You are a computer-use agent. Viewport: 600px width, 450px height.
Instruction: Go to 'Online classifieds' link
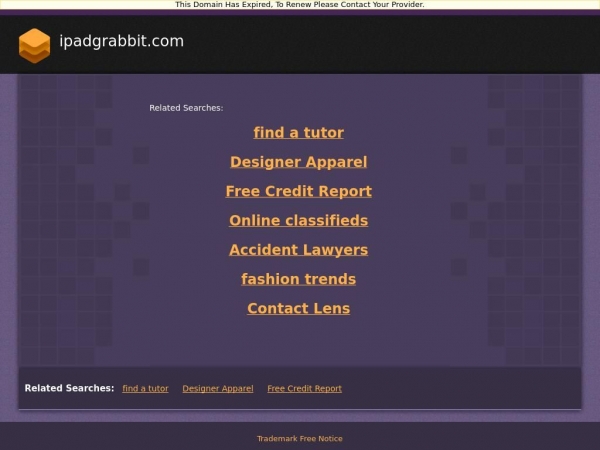298,220
